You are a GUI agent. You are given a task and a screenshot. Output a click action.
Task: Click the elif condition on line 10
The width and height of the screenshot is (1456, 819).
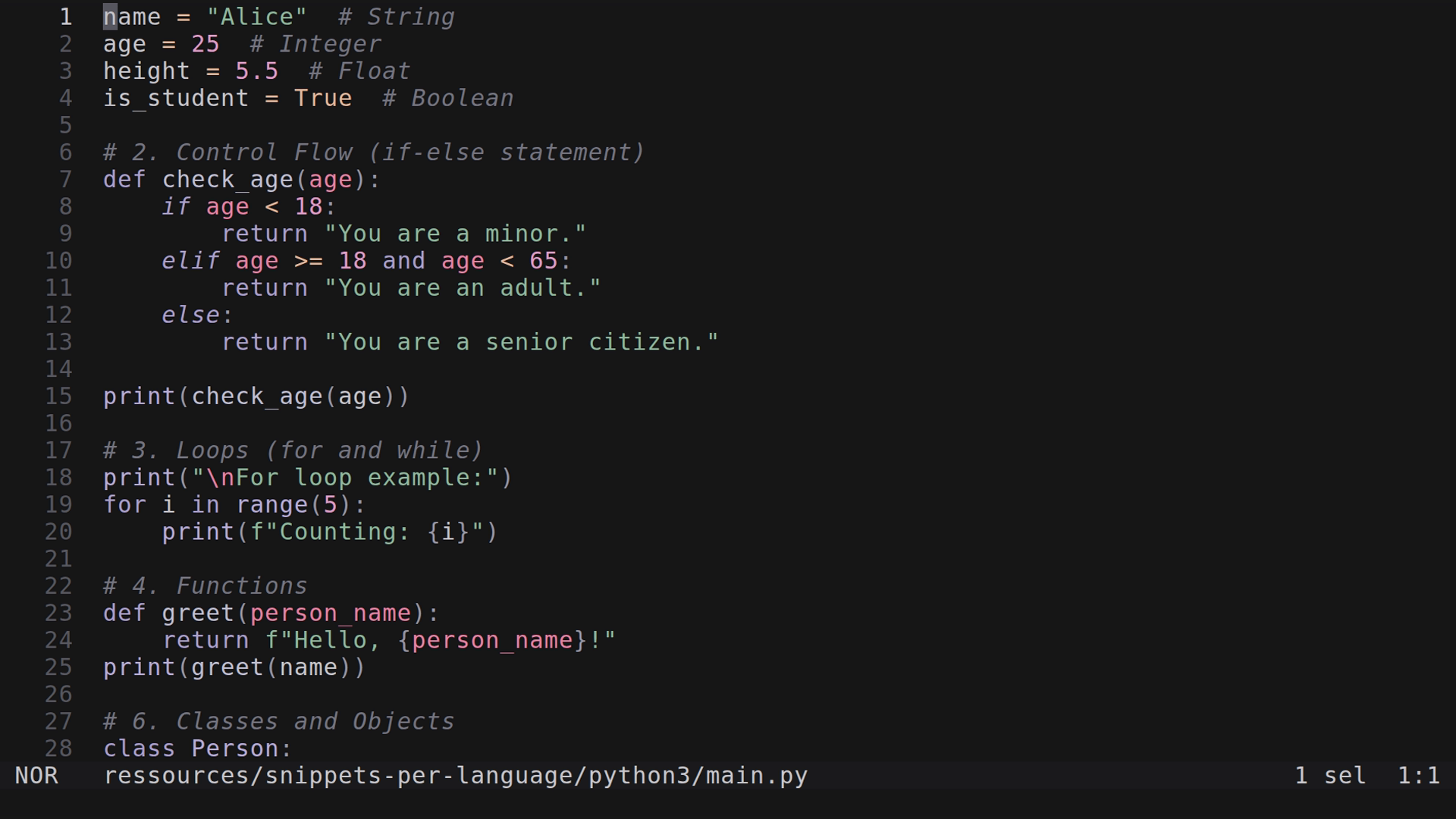(x=364, y=260)
